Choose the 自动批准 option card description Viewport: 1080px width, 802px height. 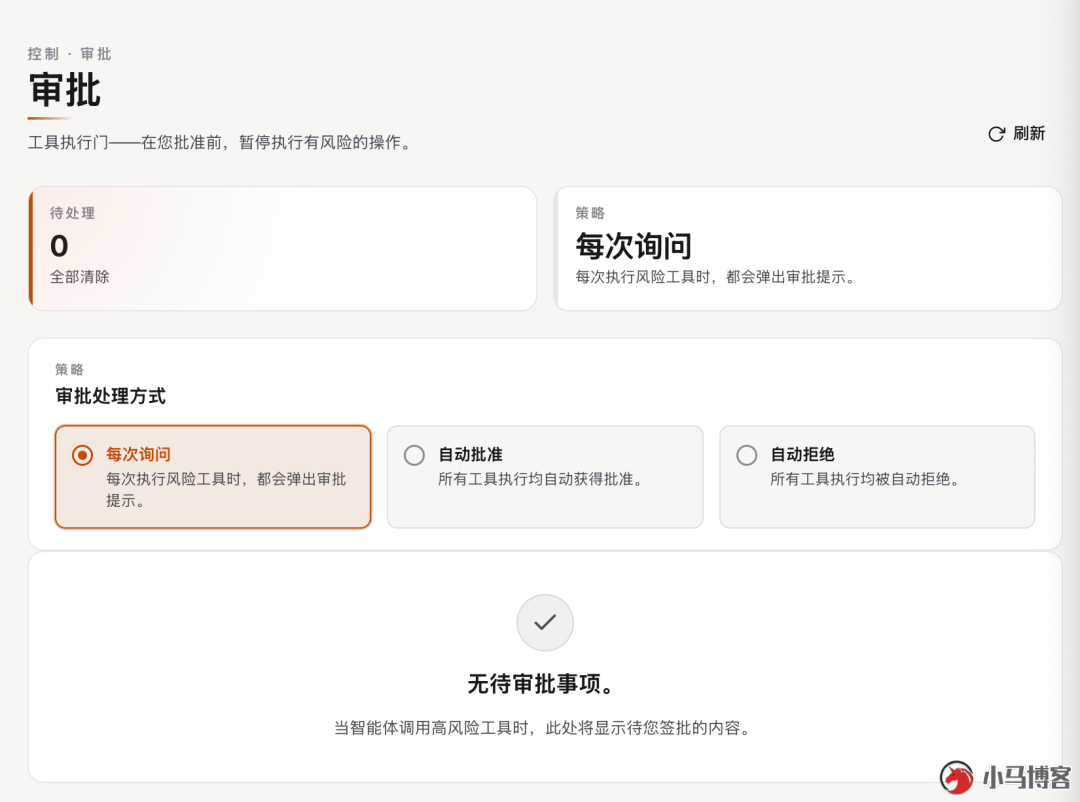coord(541,480)
